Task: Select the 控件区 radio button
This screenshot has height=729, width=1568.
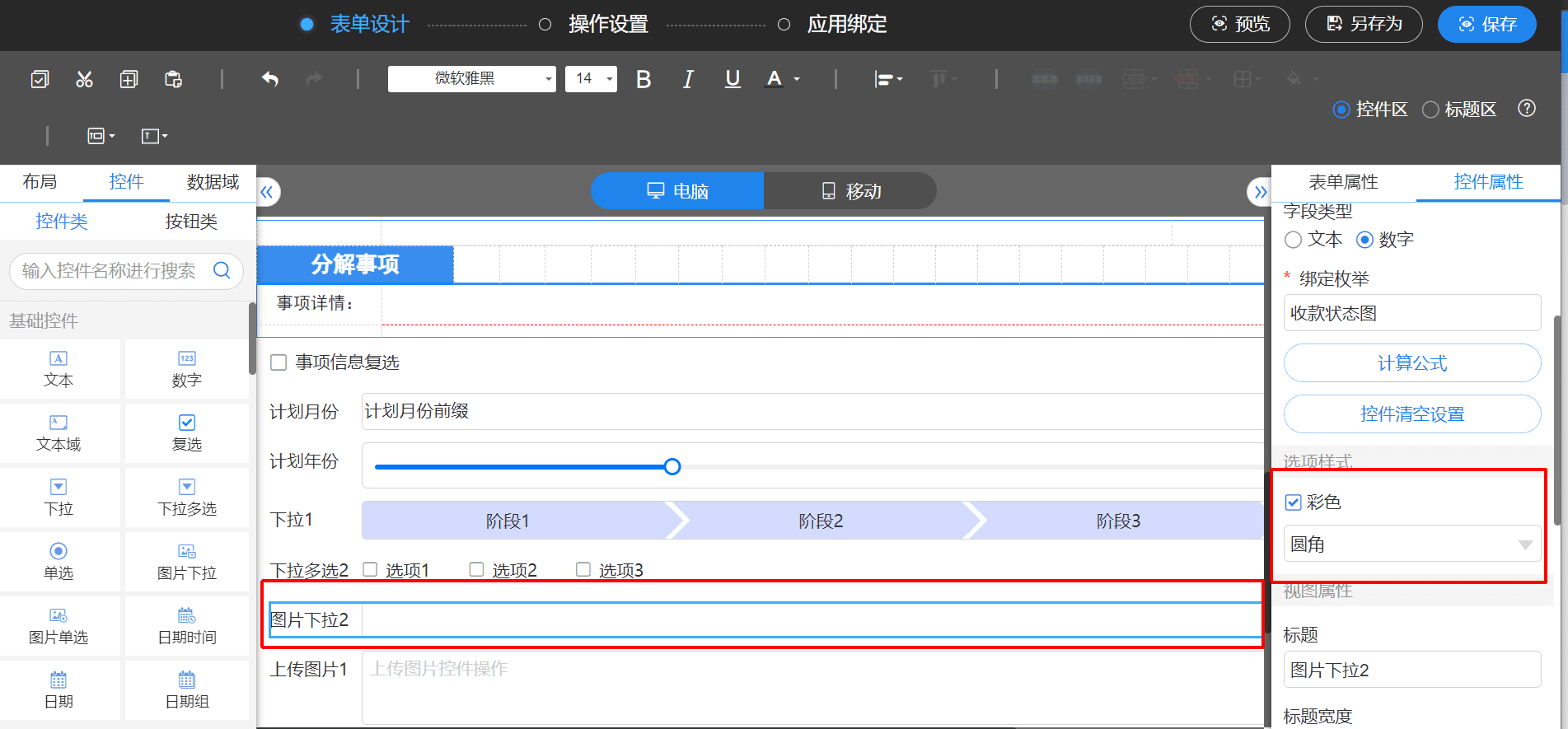Action: click(1341, 110)
